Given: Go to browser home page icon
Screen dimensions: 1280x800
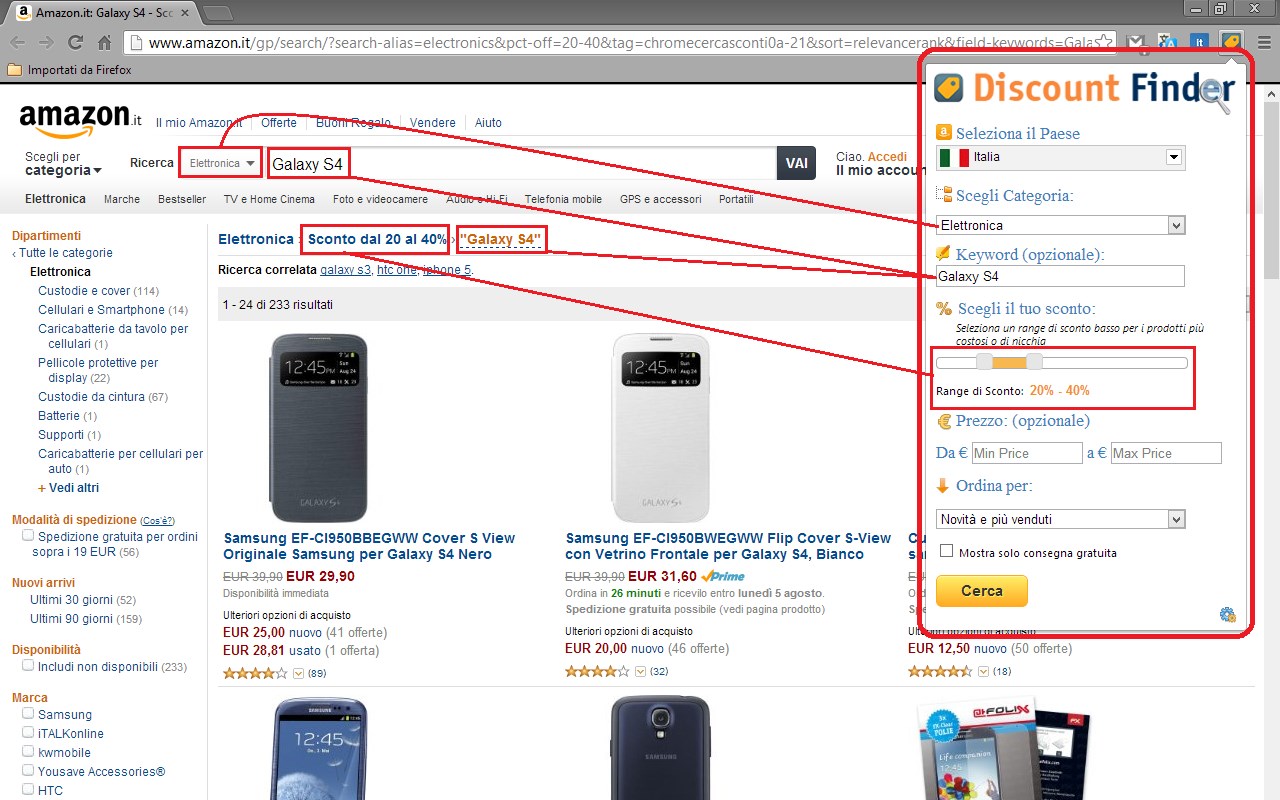Looking at the screenshot, I should [x=104, y=43].
